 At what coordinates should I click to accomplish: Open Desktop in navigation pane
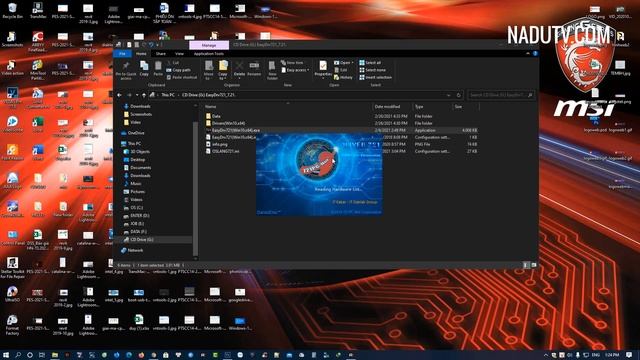click(x=138, y=160)
